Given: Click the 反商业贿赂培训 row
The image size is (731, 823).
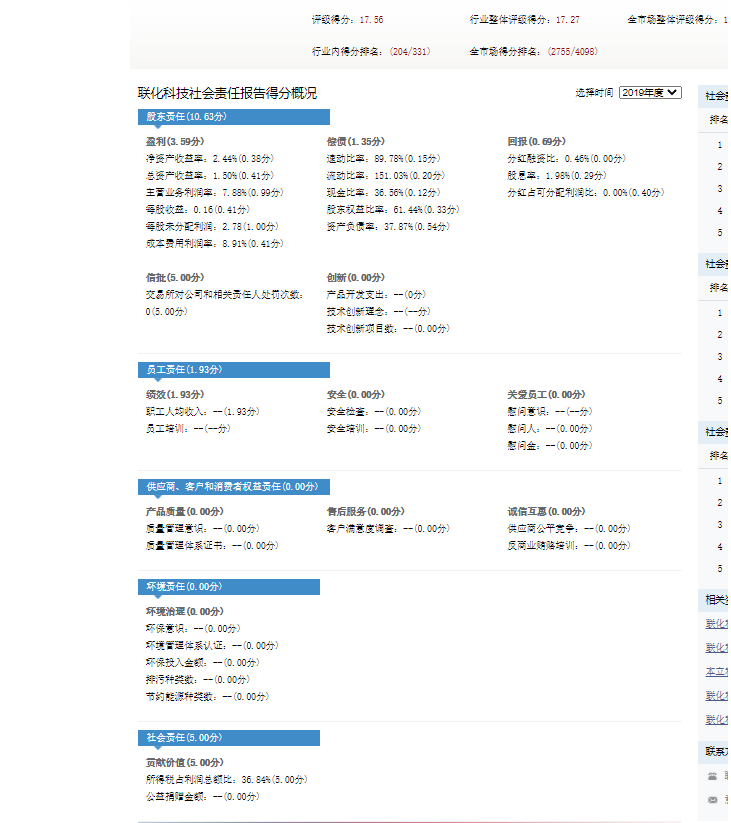Looking at the screenshot, I should [569, 545].
